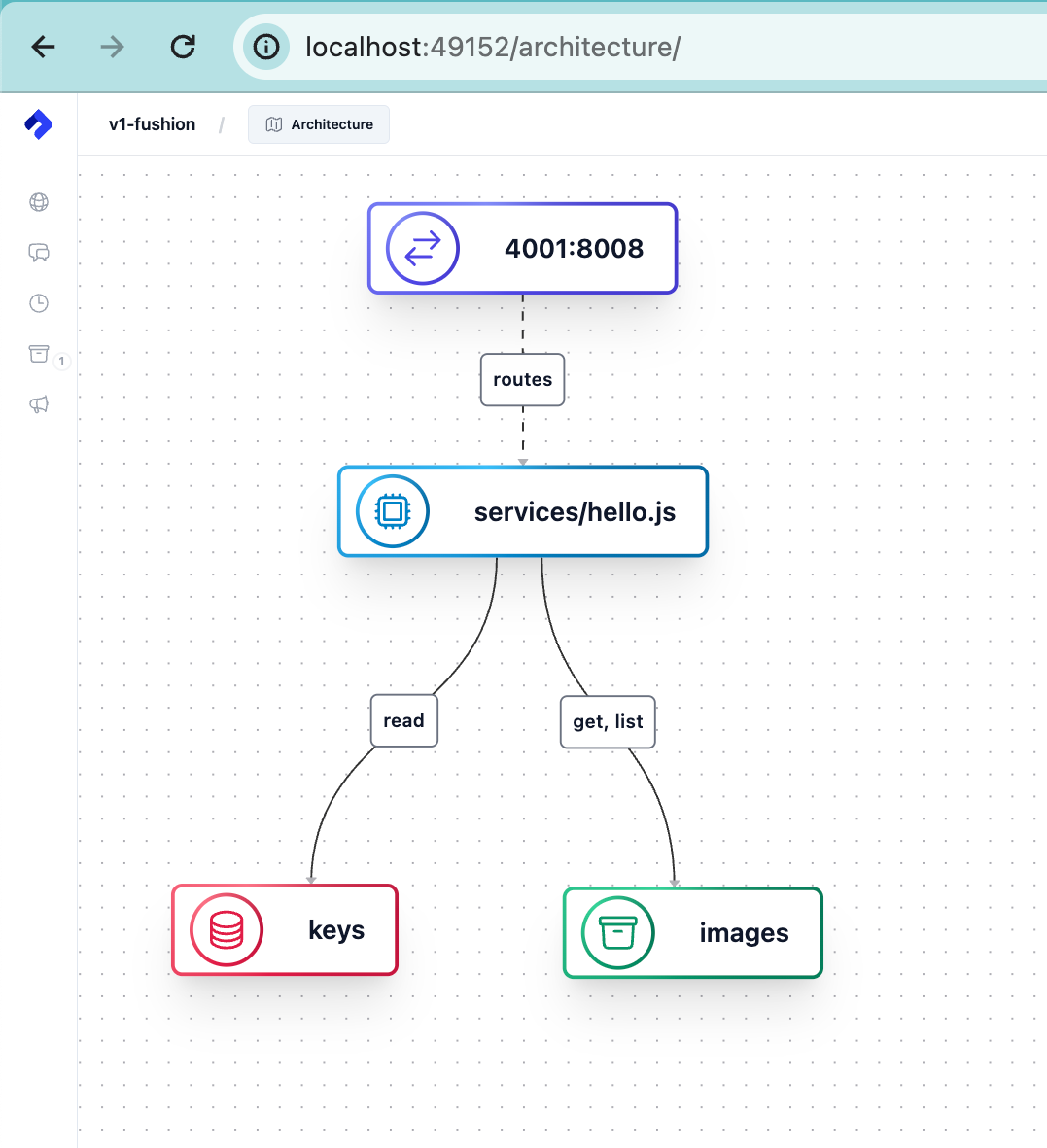Select the globe icon in the sidebar
The image size is (1047, 1148).
(x=39, y=202)
